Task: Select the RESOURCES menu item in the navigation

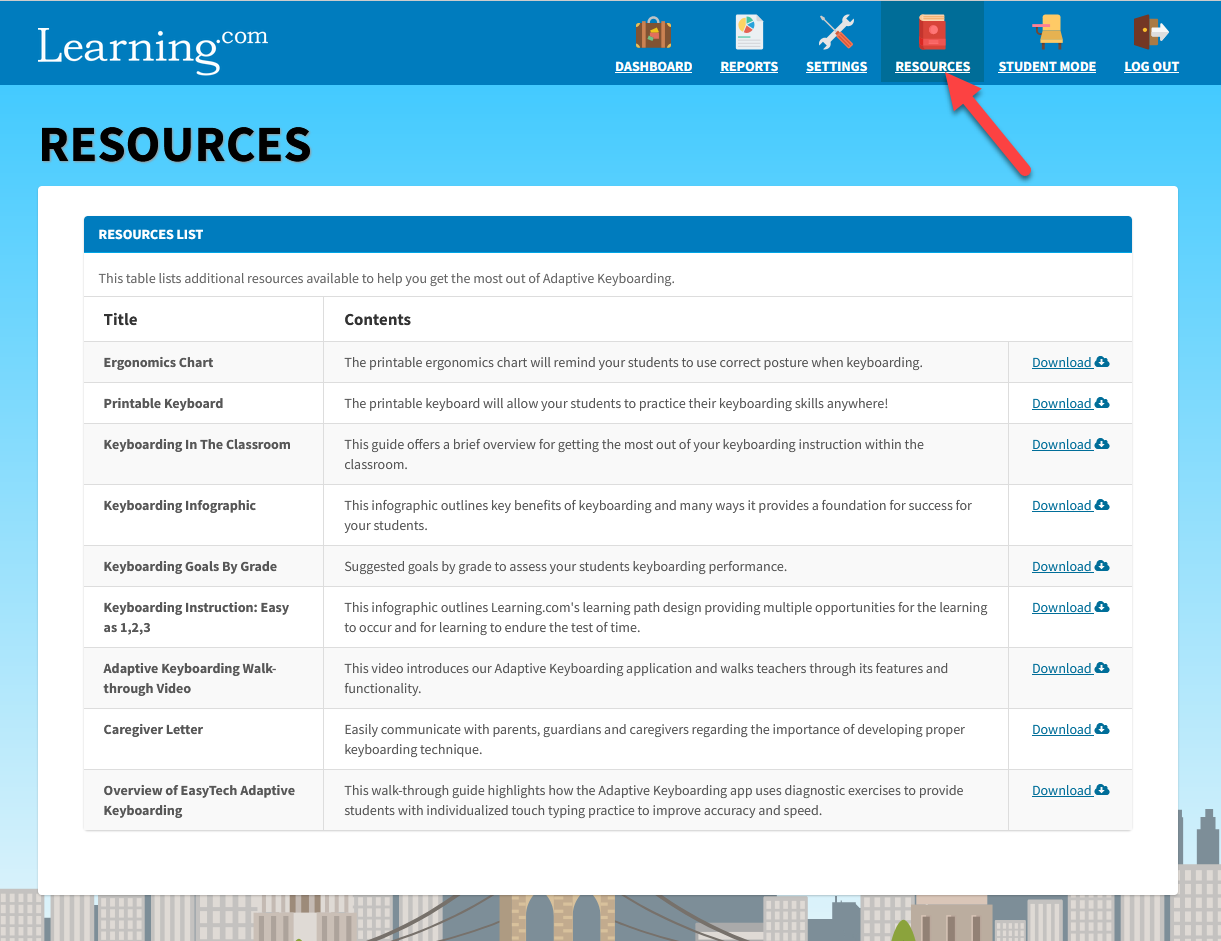Action: click(932, 66)
